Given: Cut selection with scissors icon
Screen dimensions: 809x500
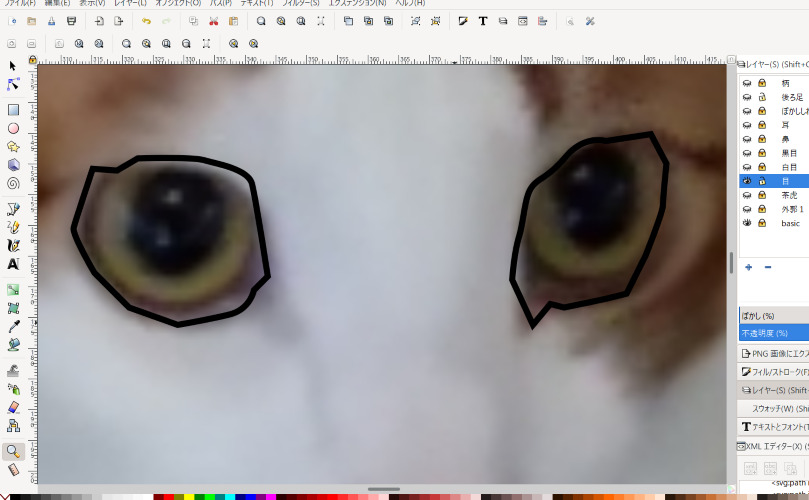Looking at the screenshot, I should [214, 21].
